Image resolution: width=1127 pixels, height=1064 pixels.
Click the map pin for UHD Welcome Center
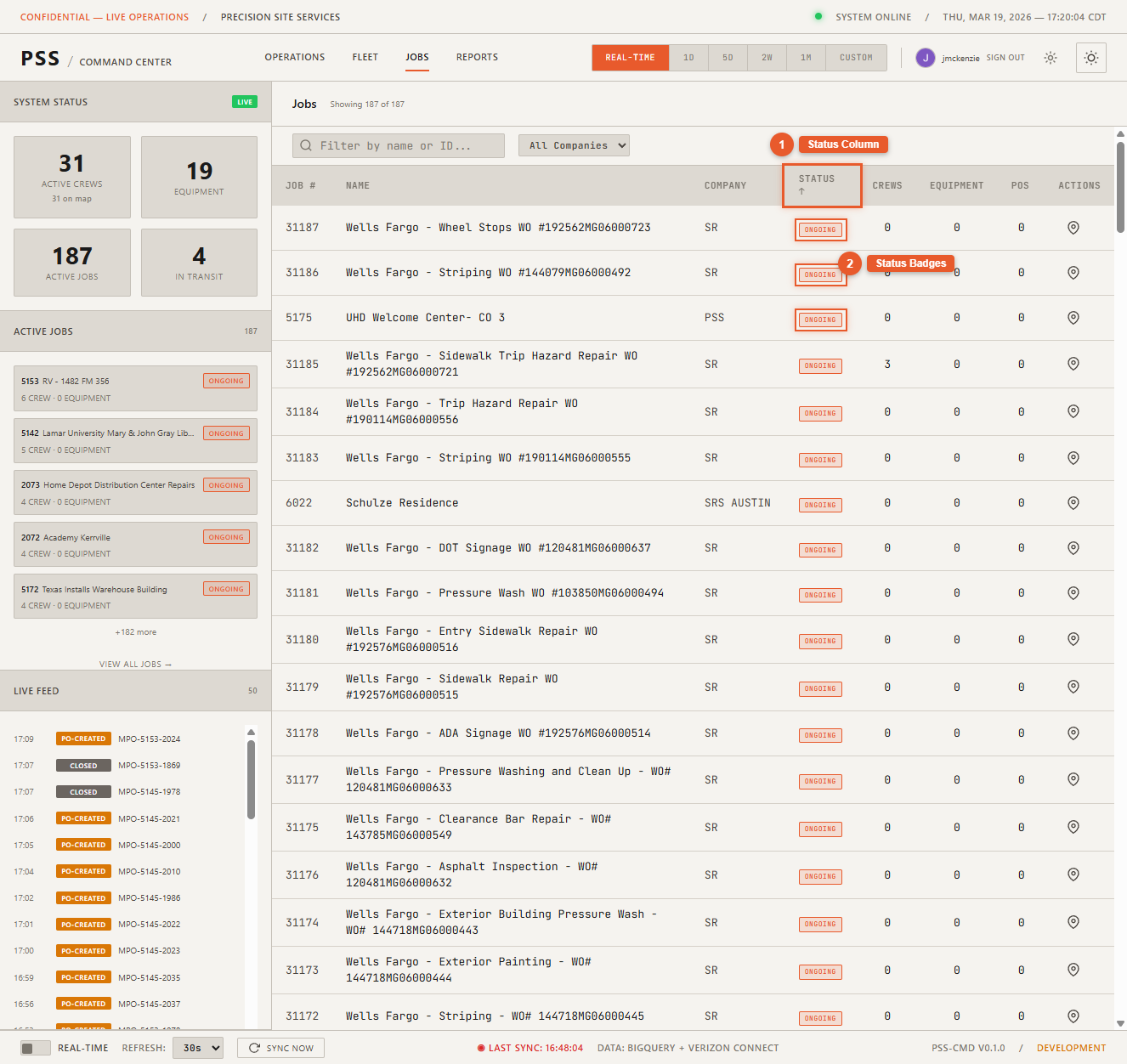pos(1073,318)
